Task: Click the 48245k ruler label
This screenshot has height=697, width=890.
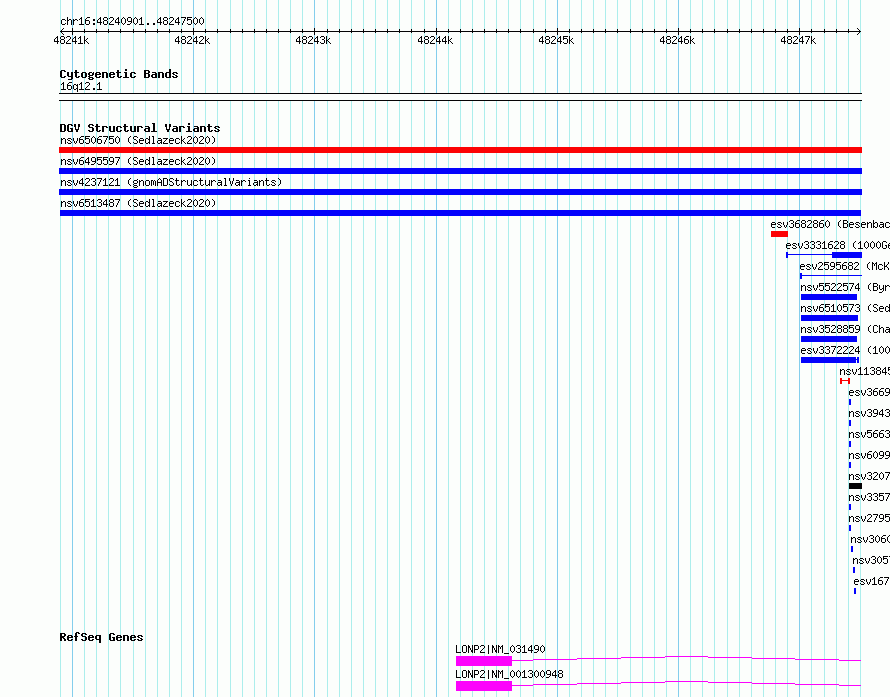Action: click(556, 40)
